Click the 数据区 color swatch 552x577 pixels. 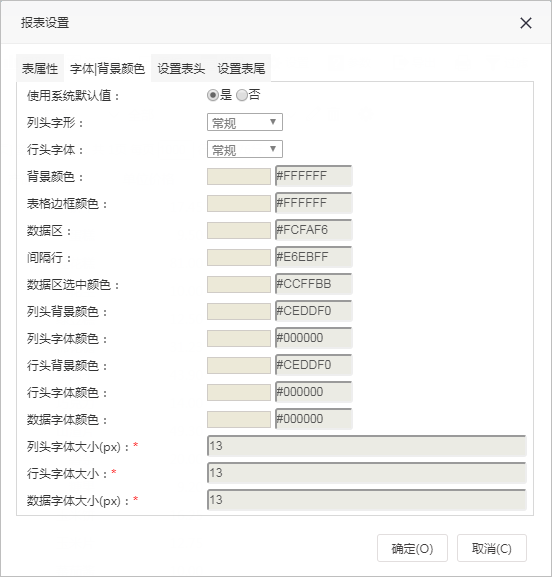pyautogui.click(x=239, y=230)
